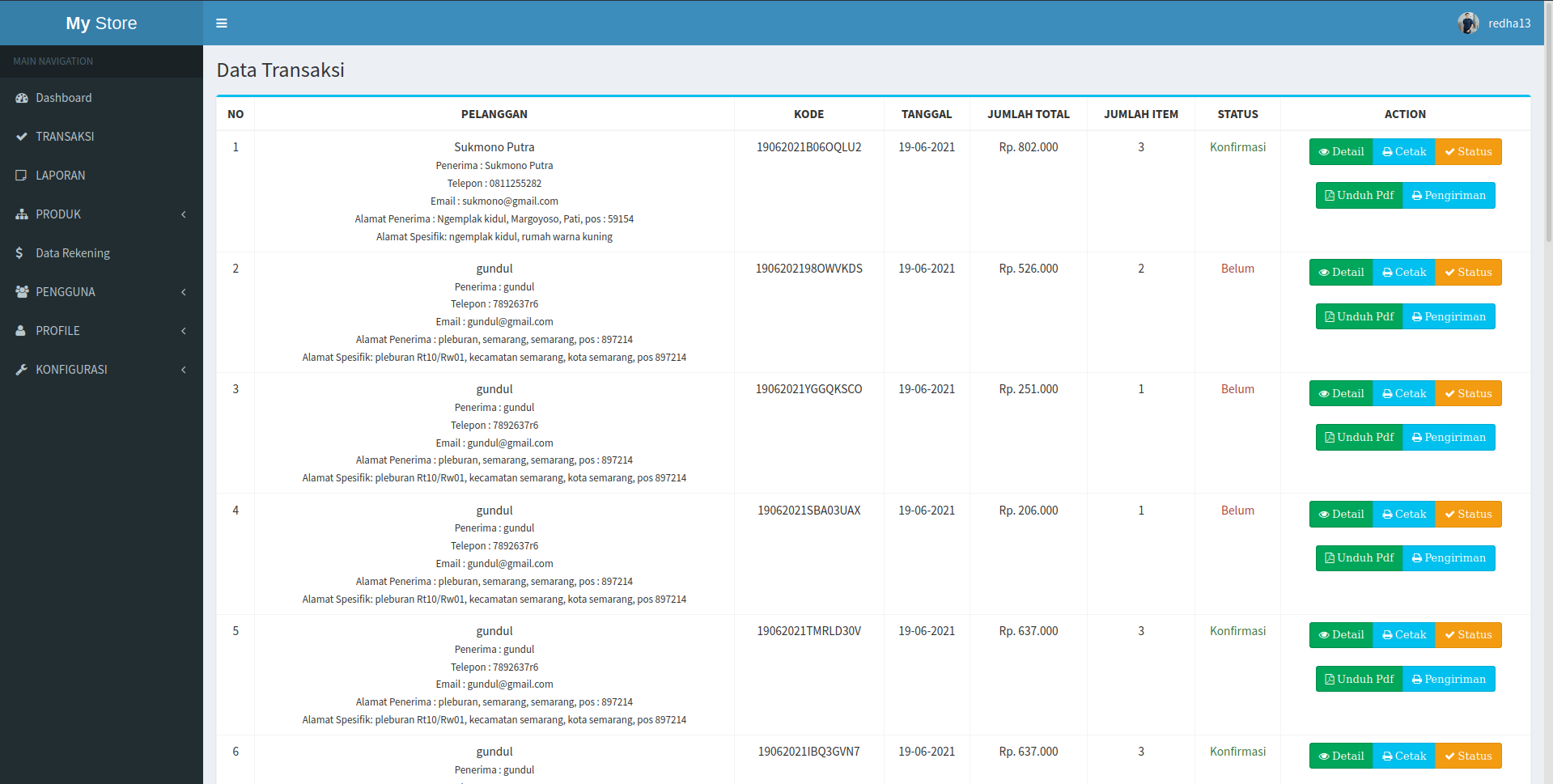1553x784 pixels.
Task: Toggle status for order 19062021YGGQKSCO
Action: [1468, 393]
